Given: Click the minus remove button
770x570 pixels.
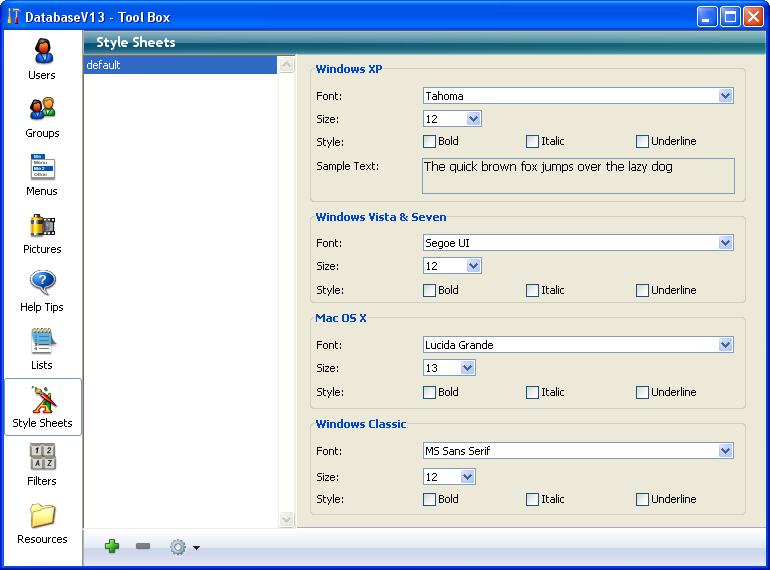Looking at the screenshot, I should pyautogui.click(x=143, y=547).
